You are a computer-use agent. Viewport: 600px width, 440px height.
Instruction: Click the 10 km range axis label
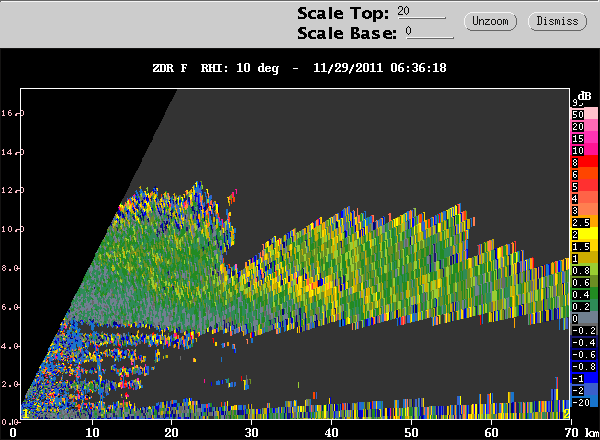(92, 433)
